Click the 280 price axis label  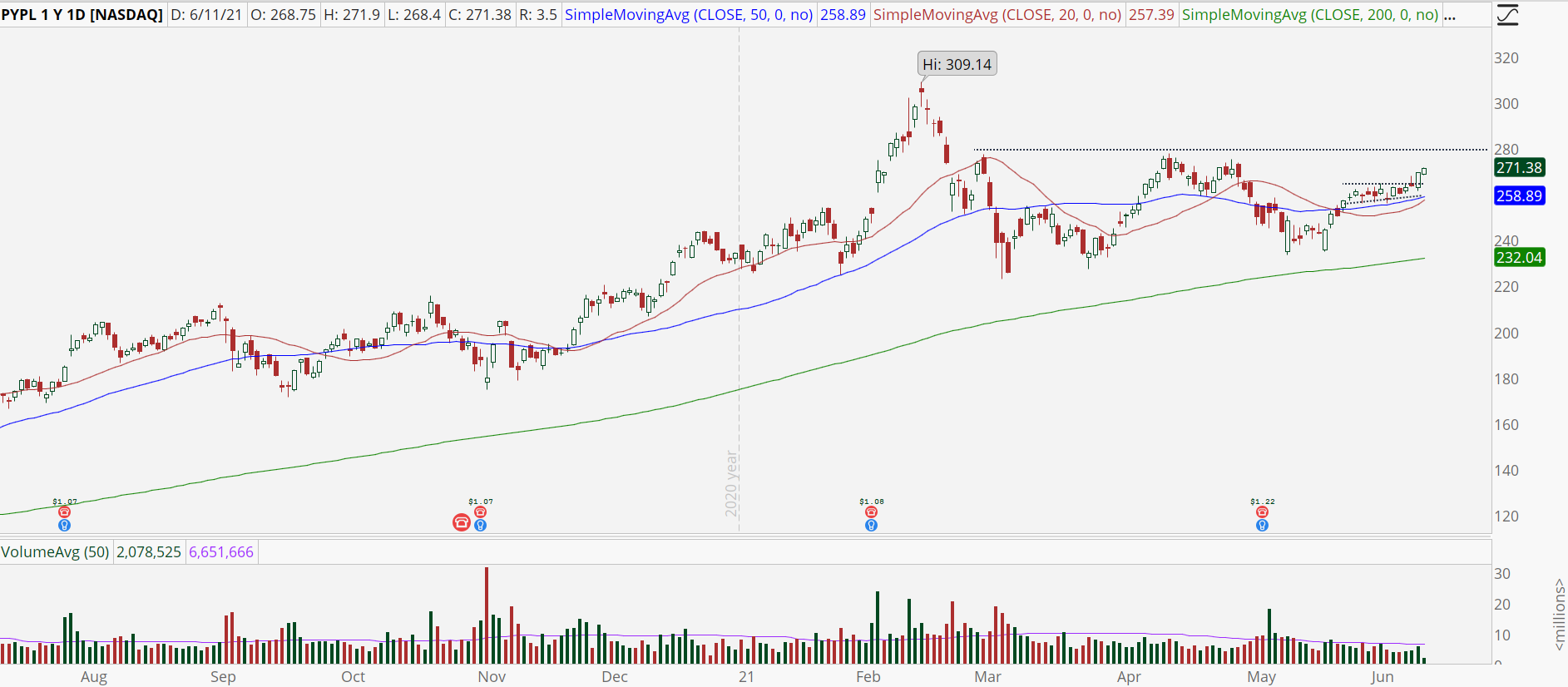(1506, 150)
